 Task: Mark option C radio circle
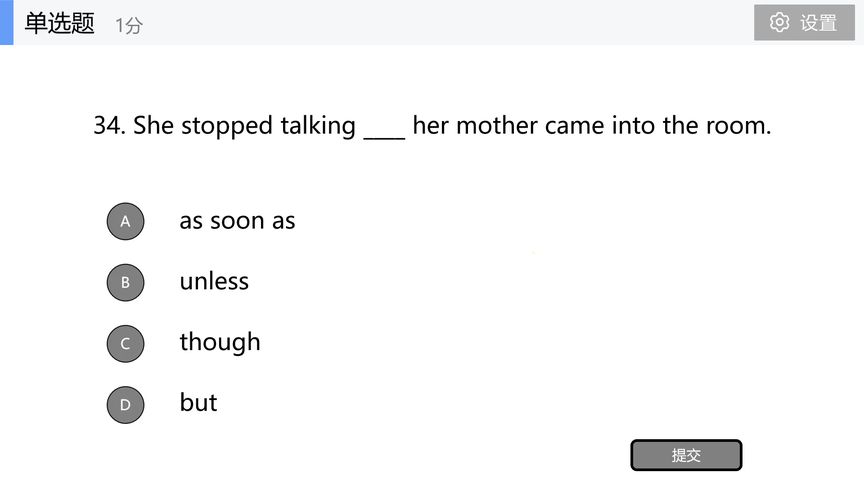125,343
